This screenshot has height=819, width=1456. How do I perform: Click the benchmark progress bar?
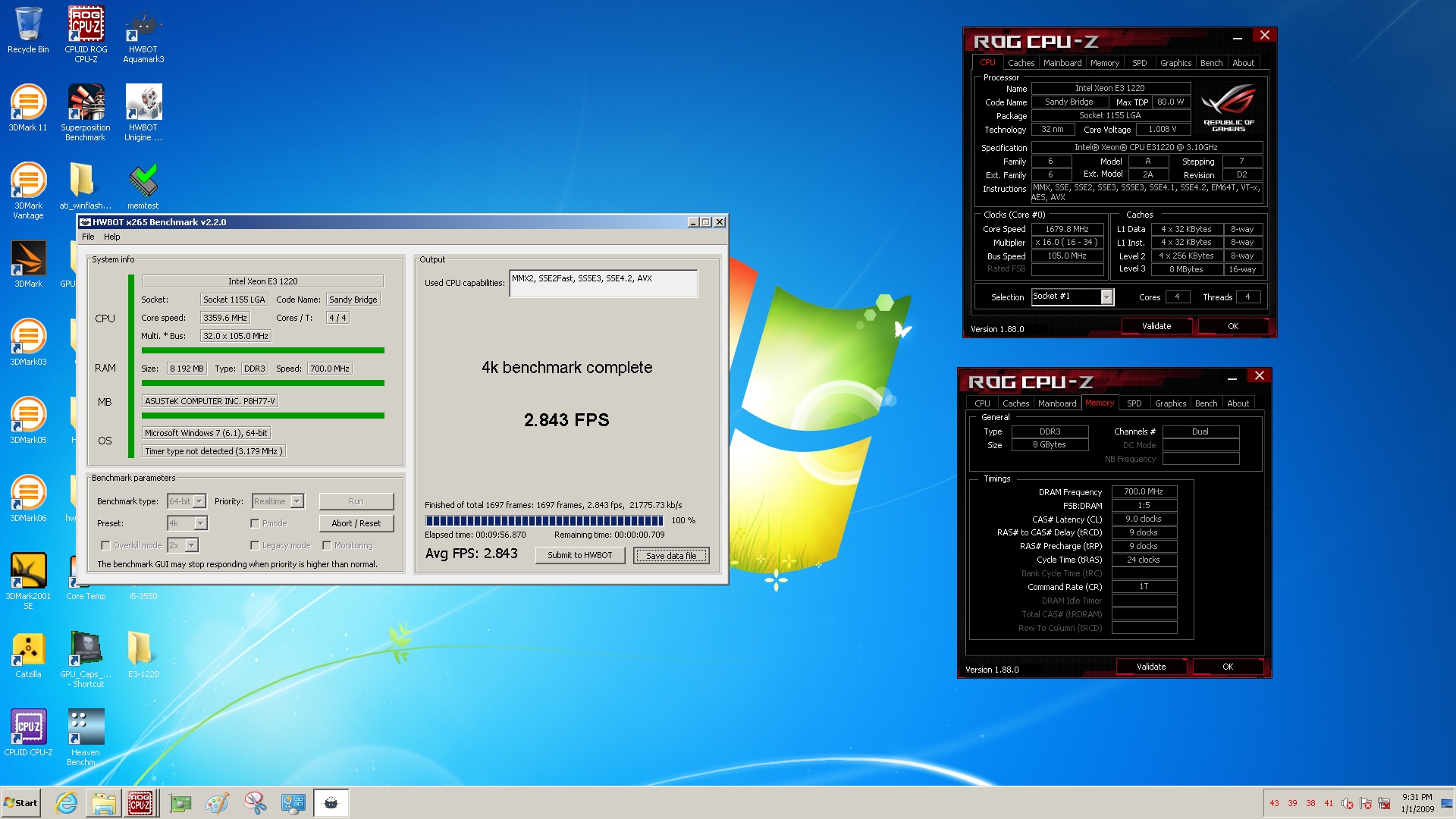coord(544,520)
